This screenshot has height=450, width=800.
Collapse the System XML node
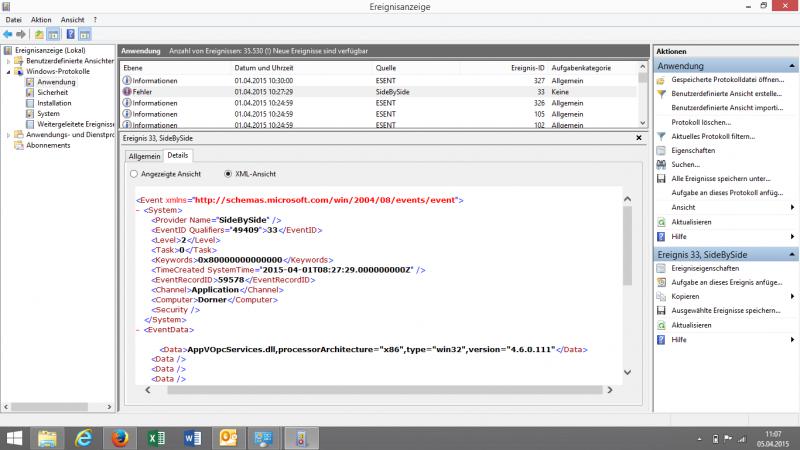click(x=138, y=210)
